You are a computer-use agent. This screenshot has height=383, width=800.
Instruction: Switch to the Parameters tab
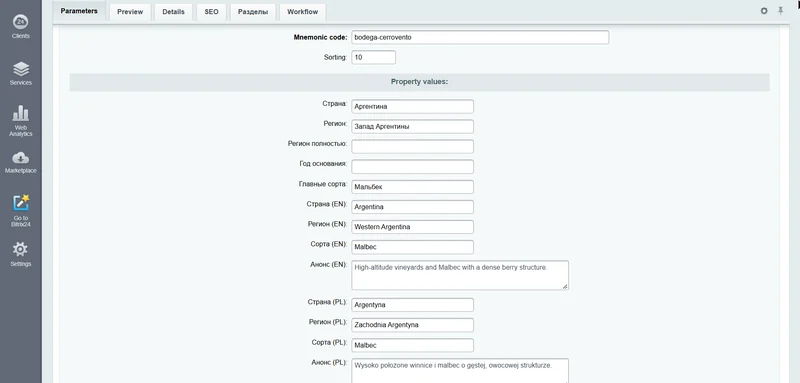(x=79, y=11)
